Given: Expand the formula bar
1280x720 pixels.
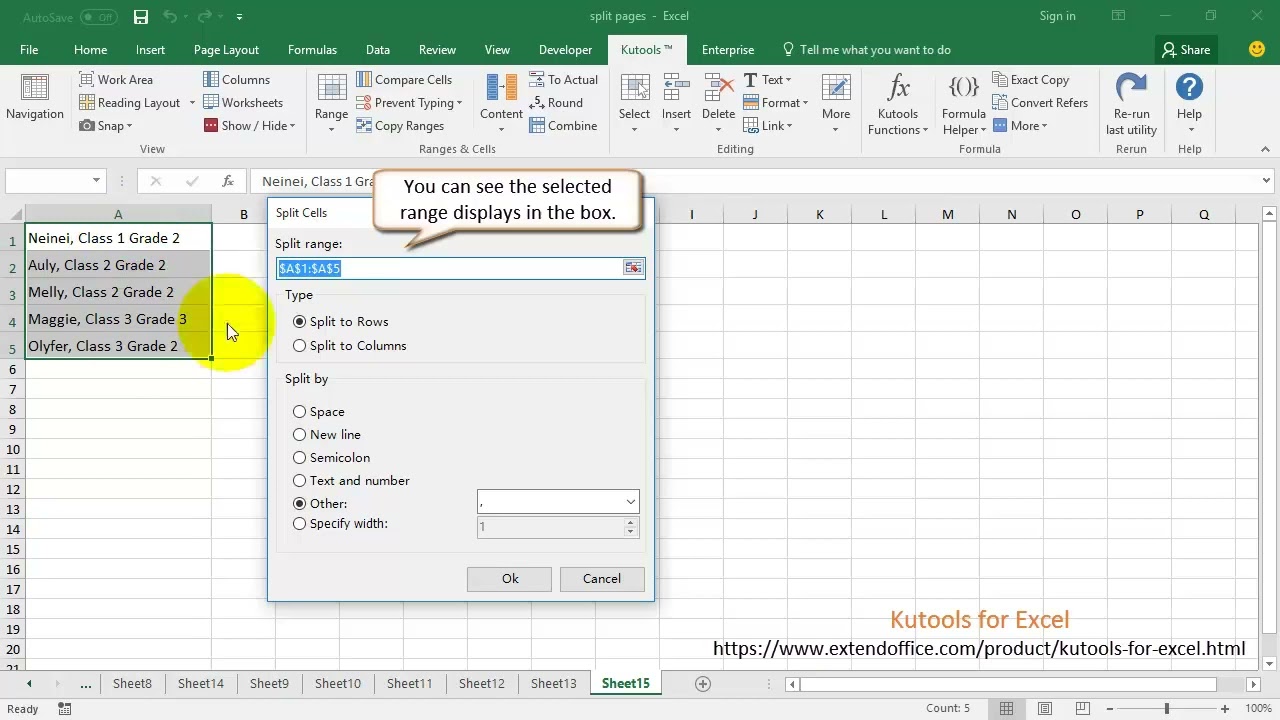Looking at the screenshot, I should coord(1267,181).
